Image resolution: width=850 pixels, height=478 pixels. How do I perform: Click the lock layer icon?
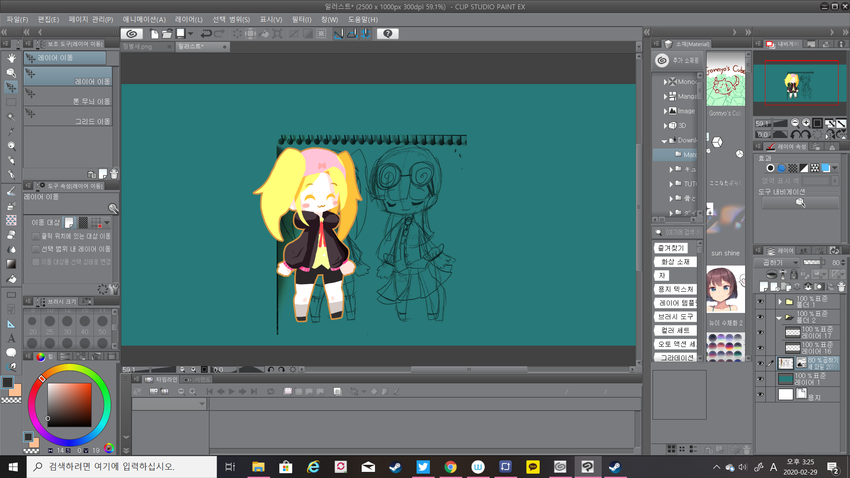point(794,275)
